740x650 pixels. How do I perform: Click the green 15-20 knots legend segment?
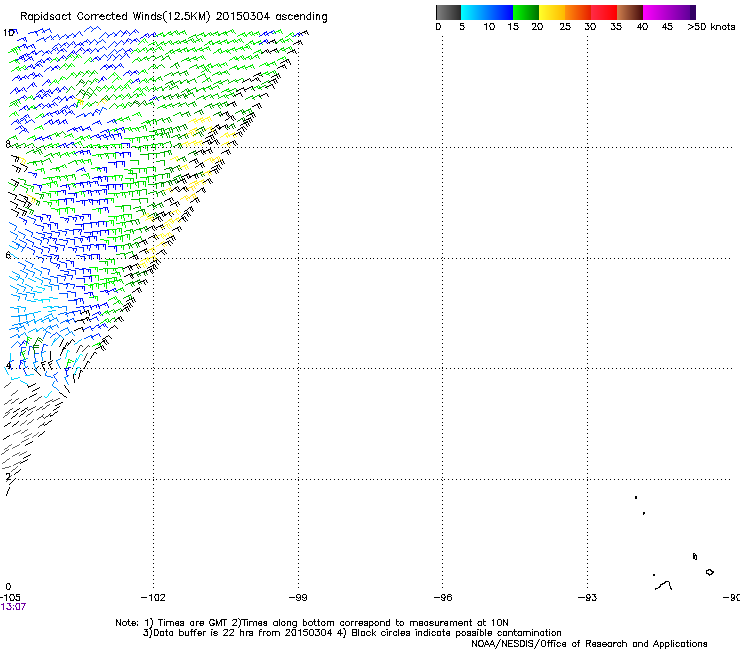click(x=526, y=12)
